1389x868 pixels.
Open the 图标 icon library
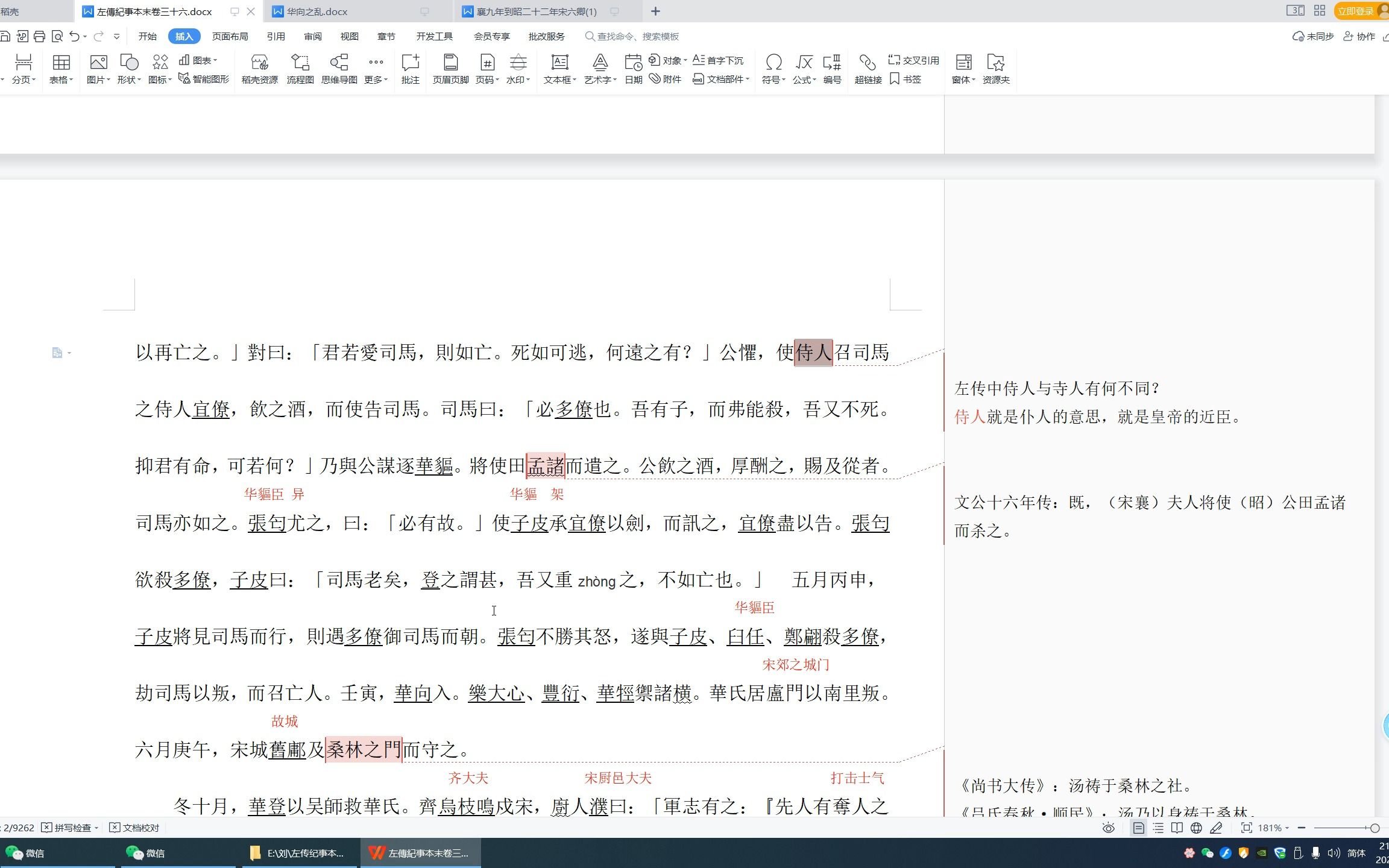tap(160, 69)
